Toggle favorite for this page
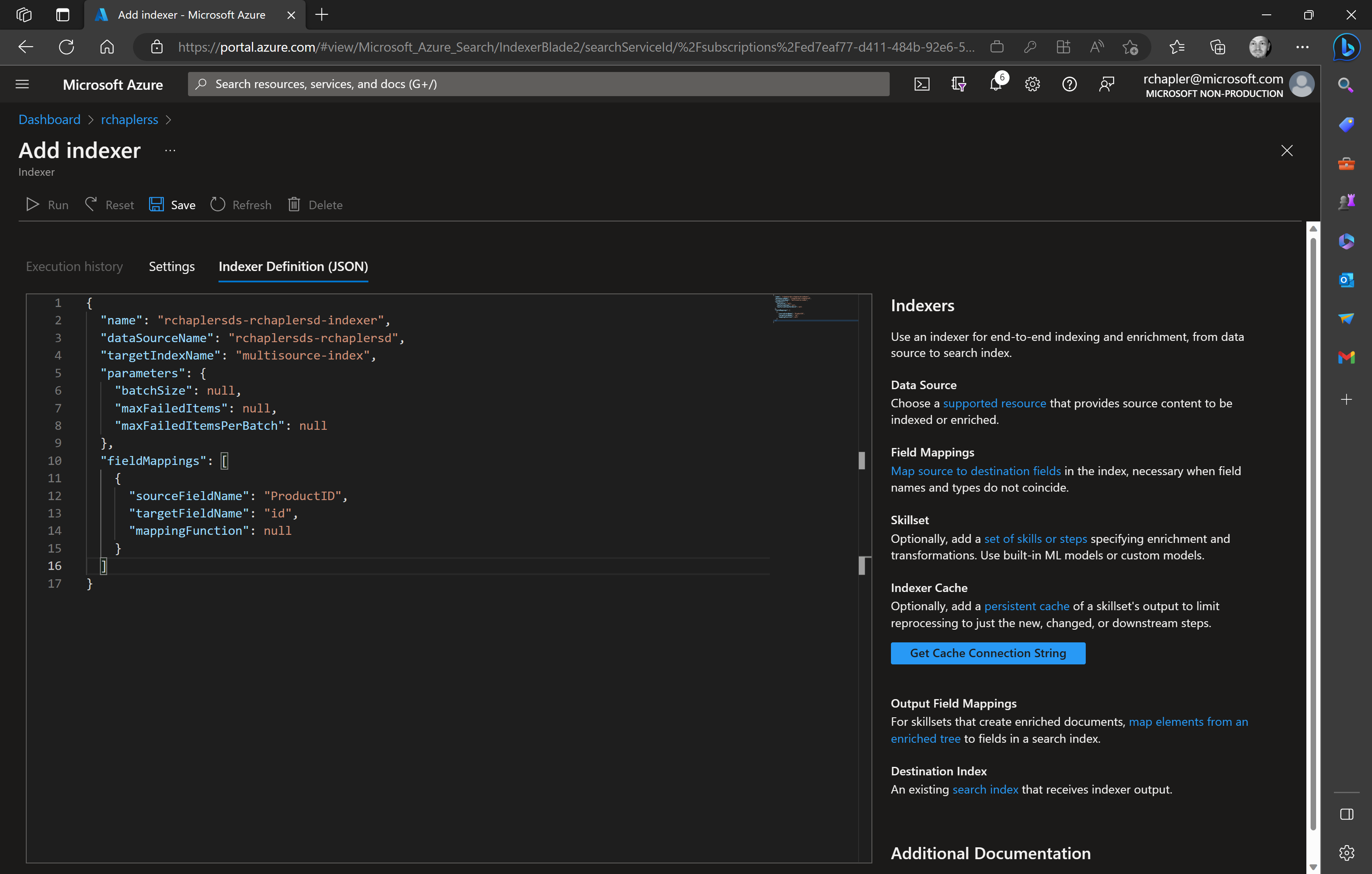This screenshot has height=874, width=1372. [1131, 47]
